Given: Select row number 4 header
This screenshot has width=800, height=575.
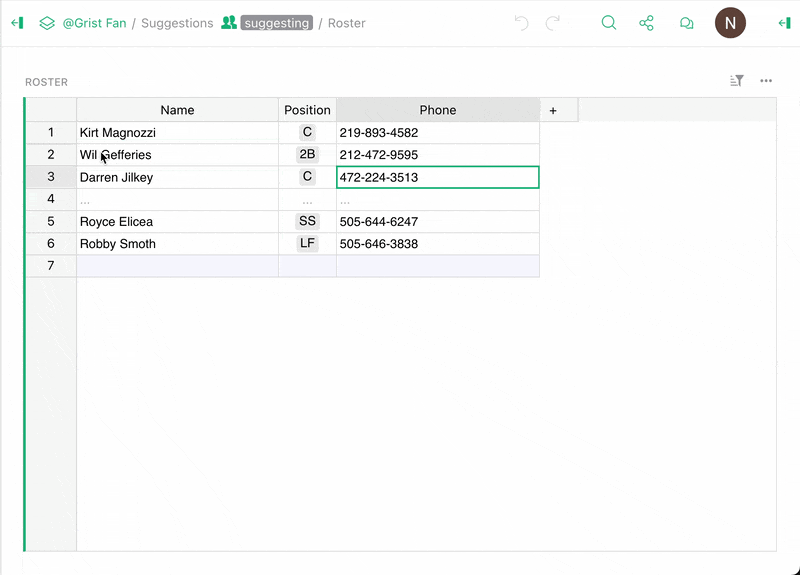Looking at the screenshot, I should click(x=51, y=199).
